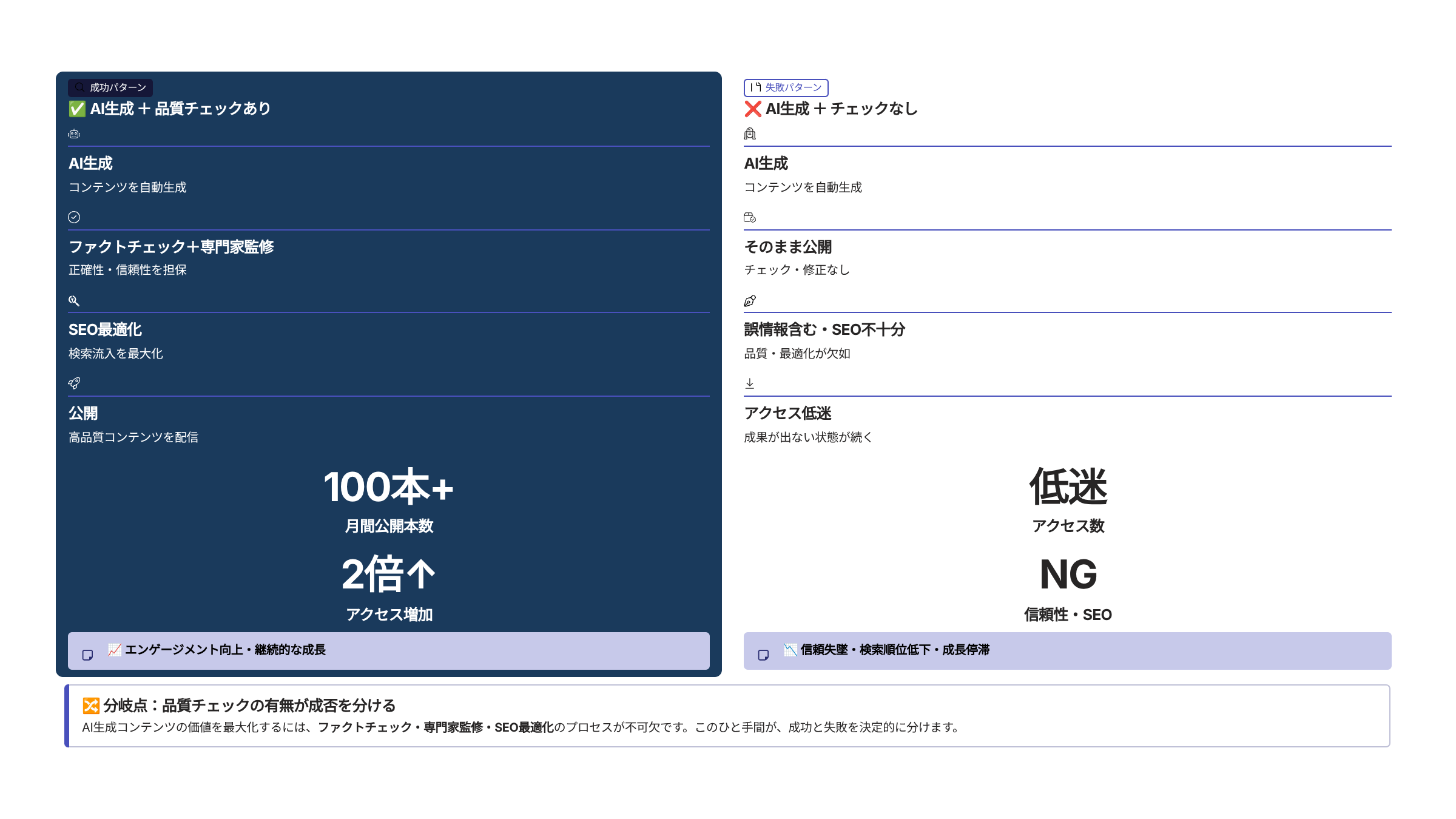The height and width of the screenshot is (819, 1456).
Task: Click the clipboard checkbox icon in success footer bar
Action: (89, 655)
